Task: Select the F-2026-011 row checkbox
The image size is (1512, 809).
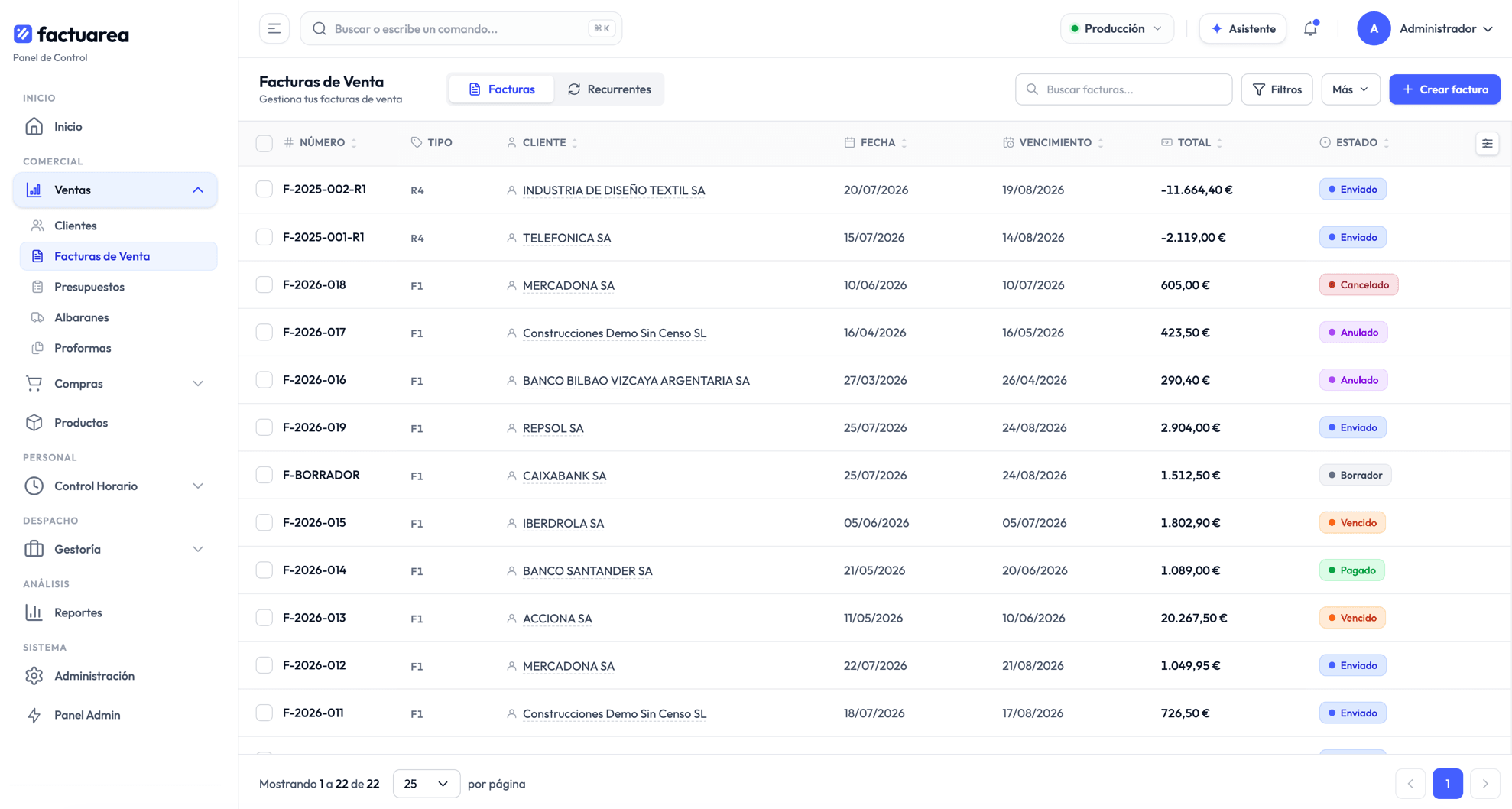Action: pyautogui.click(x=264, y=713)
